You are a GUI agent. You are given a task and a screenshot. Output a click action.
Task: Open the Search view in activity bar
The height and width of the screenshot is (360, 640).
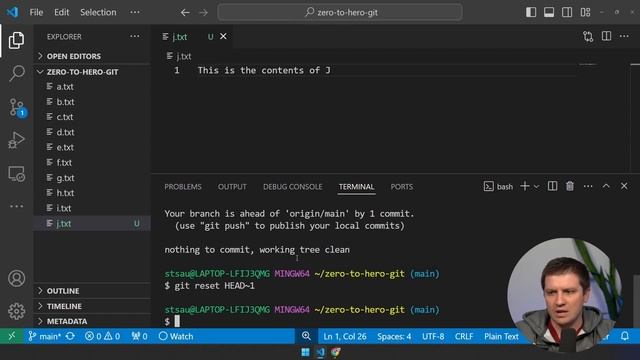(x=16, y=73)
